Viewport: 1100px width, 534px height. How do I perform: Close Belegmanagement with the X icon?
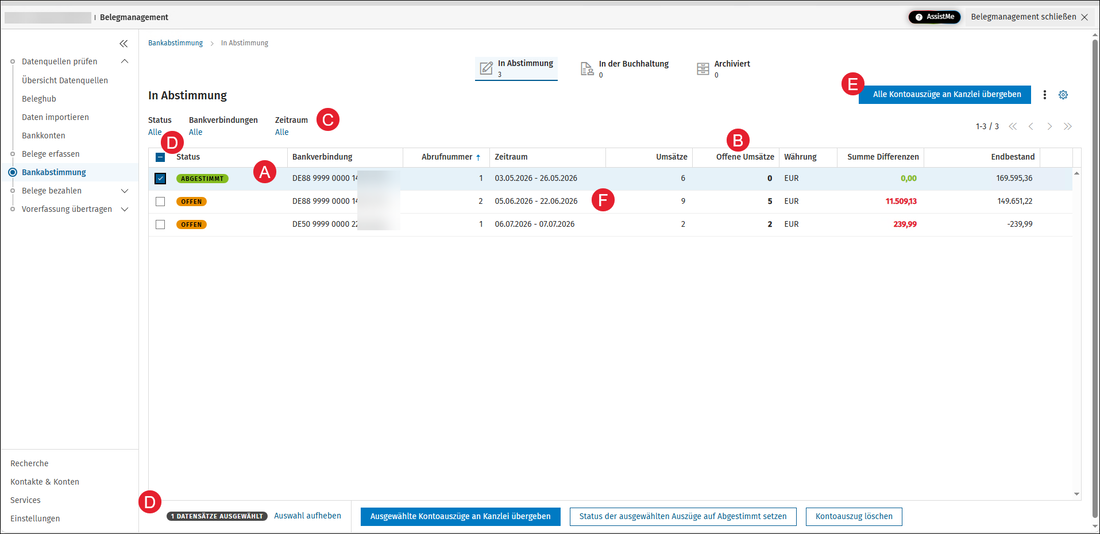(1085, 16)
